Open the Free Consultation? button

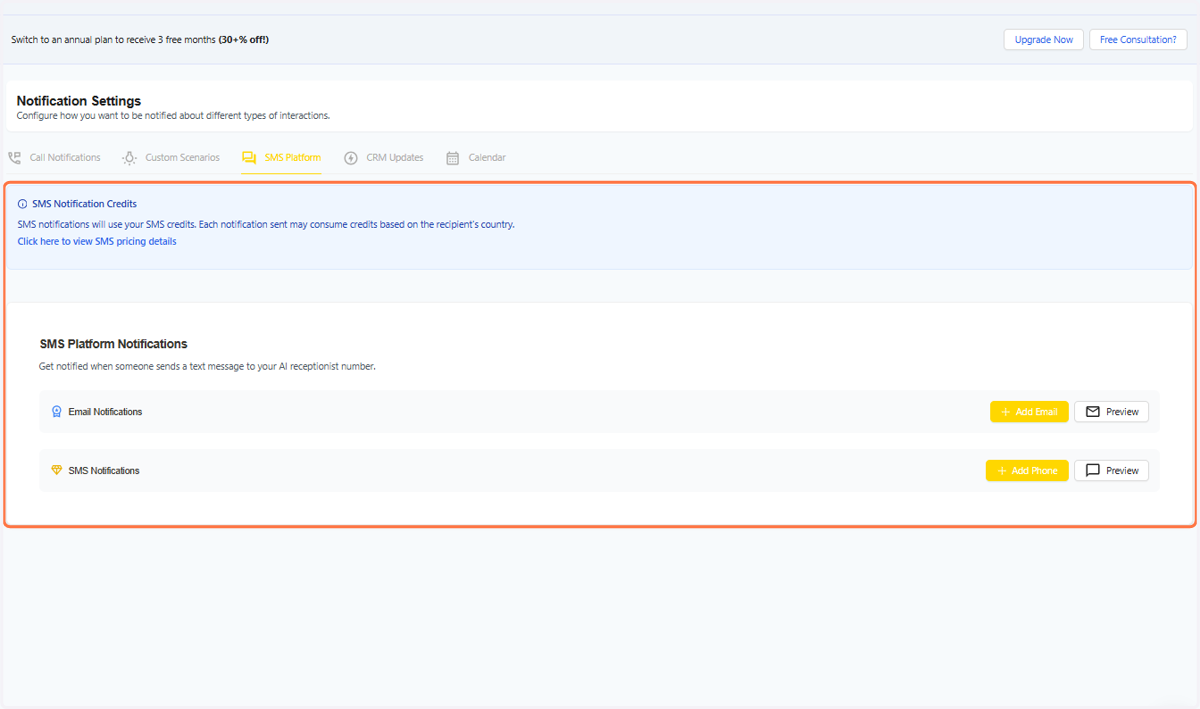(x=1138, y=40)
